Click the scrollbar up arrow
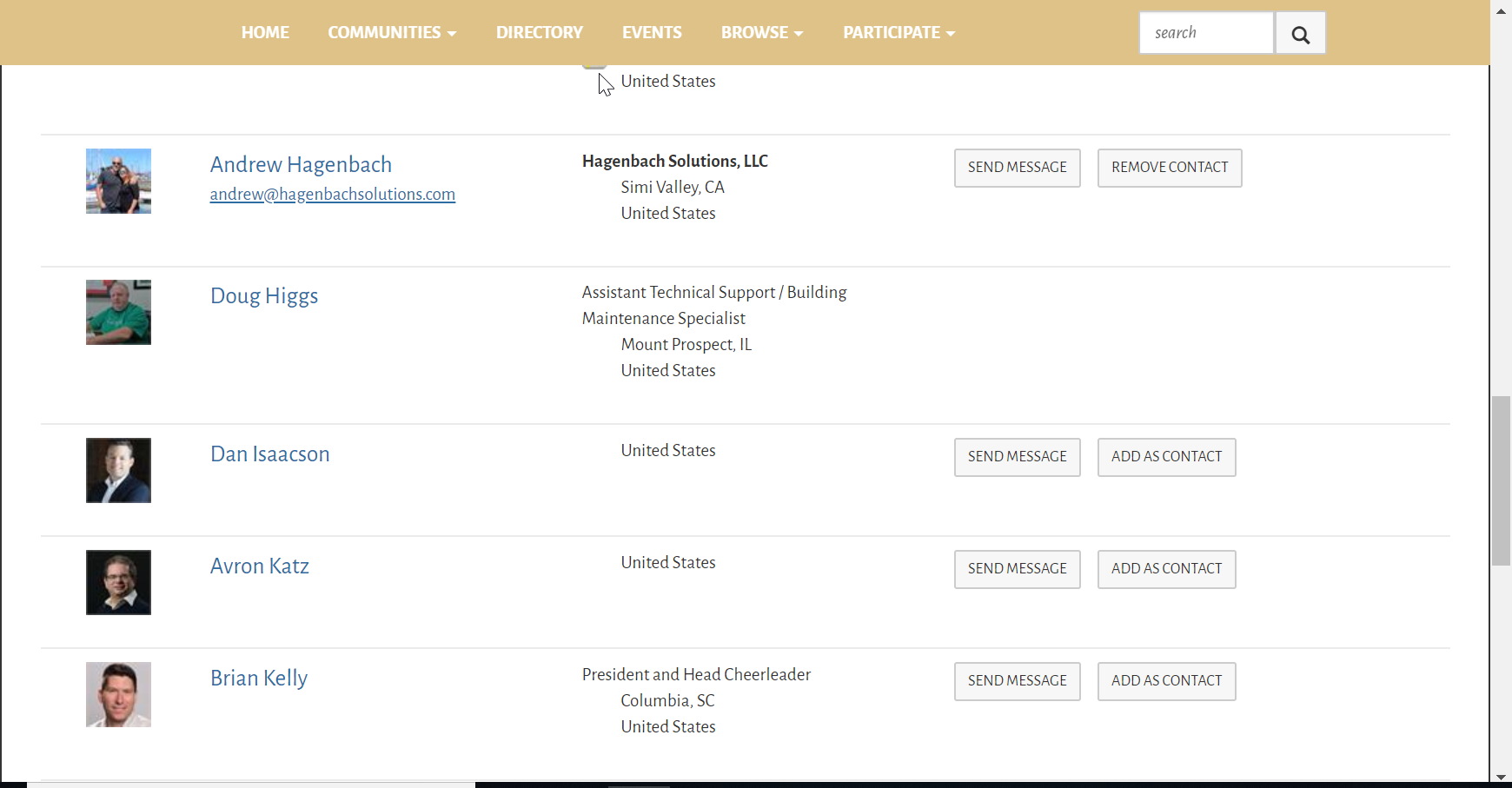This screenshot has height=788, width=1512. point(1501,10)
